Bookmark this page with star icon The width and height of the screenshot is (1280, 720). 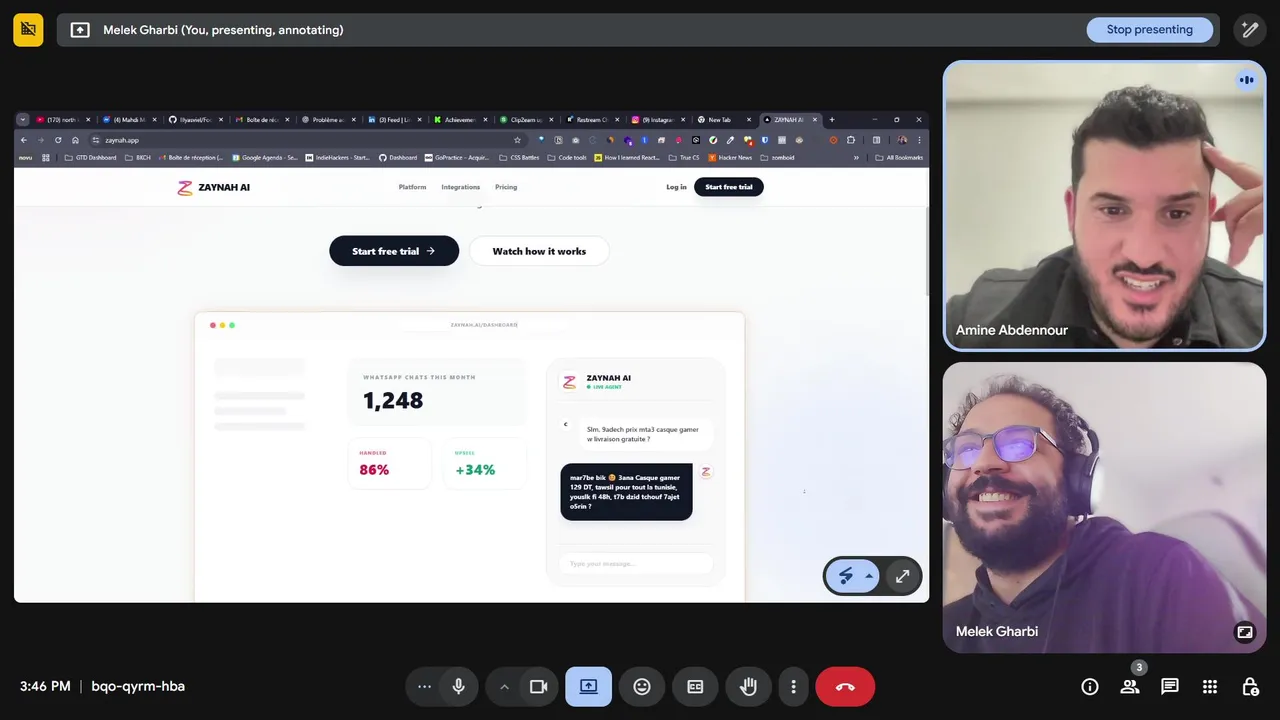[517, 140]
